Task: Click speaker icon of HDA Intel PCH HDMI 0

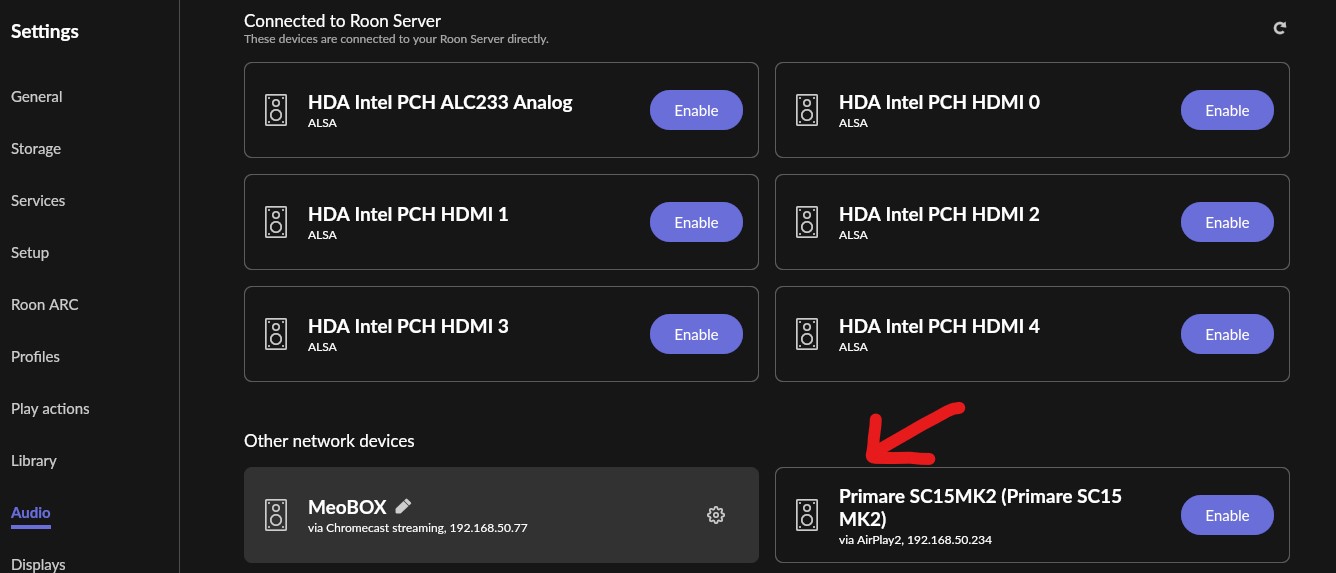Action: click(x=807, y=110)
